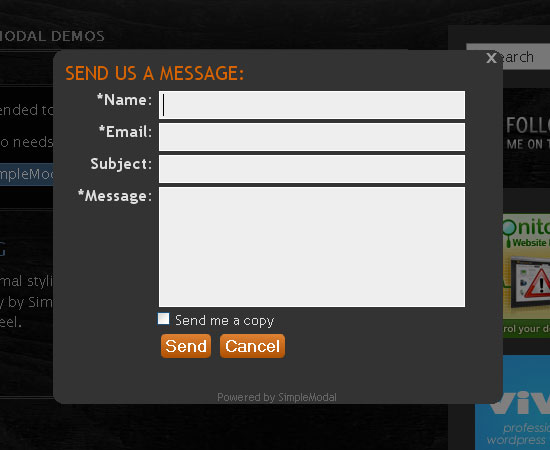Click the Send Us A Message title
Screen dimensions: 550x450
tap(154, 73)
